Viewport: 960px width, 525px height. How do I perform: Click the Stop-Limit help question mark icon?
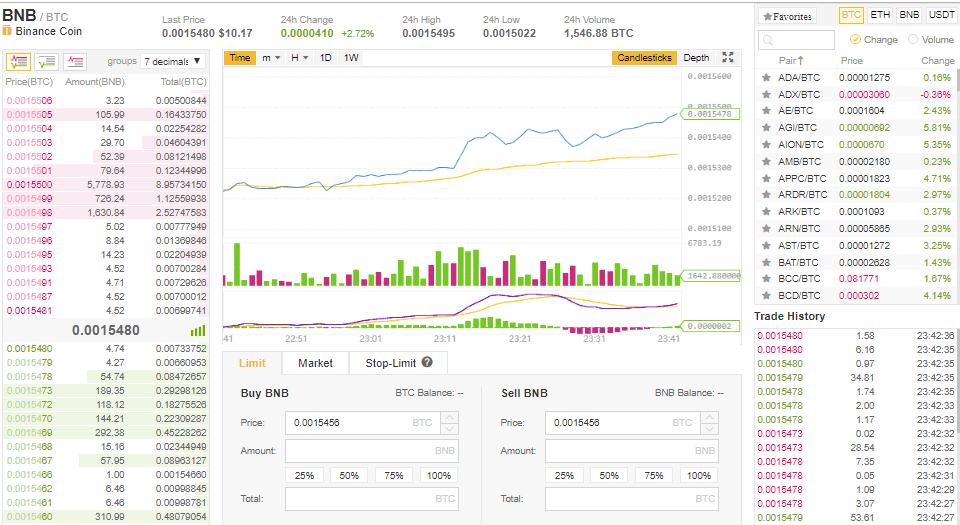pos(427,363)
